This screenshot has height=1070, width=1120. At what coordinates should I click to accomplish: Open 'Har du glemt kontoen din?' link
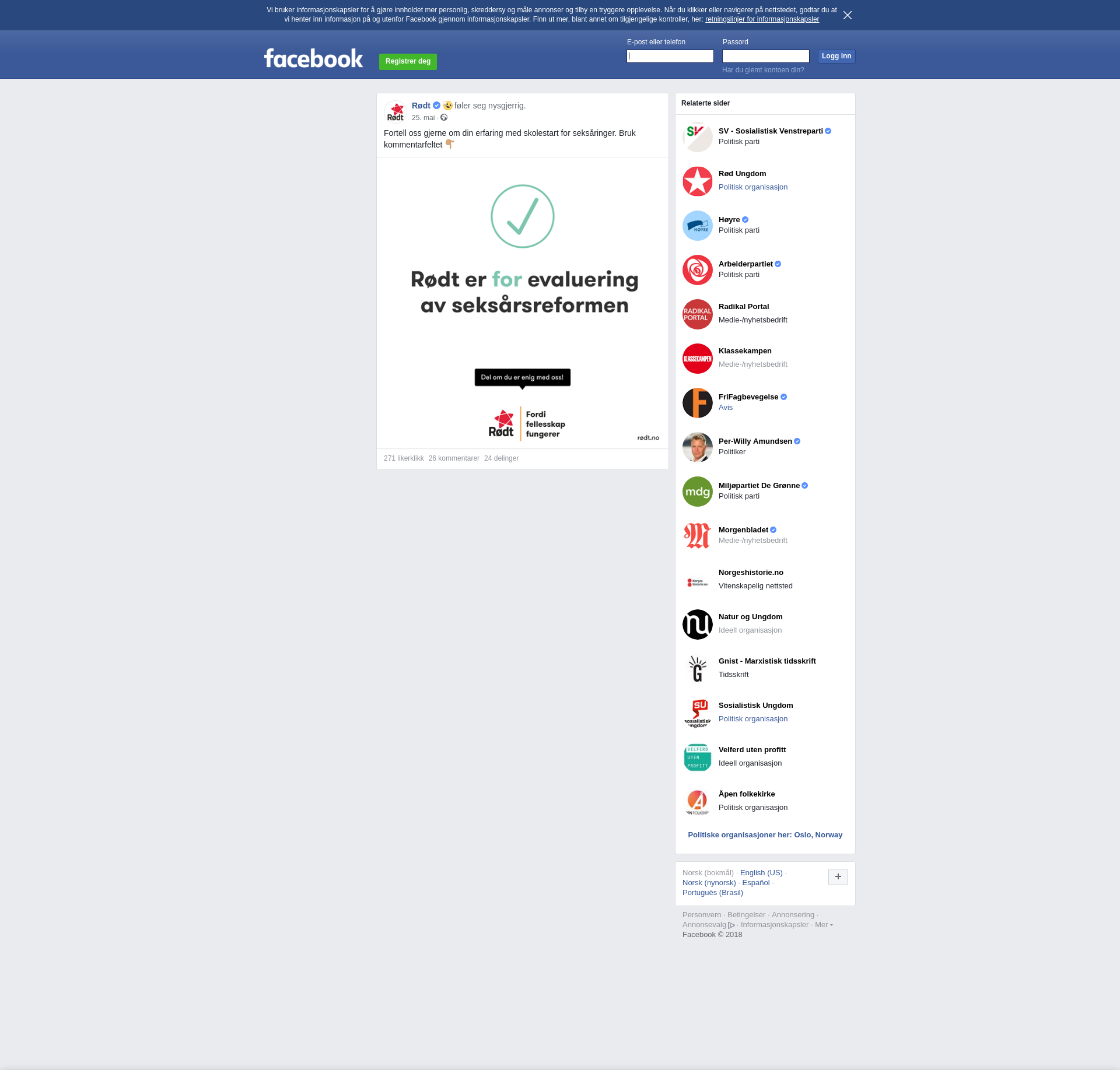763,70
